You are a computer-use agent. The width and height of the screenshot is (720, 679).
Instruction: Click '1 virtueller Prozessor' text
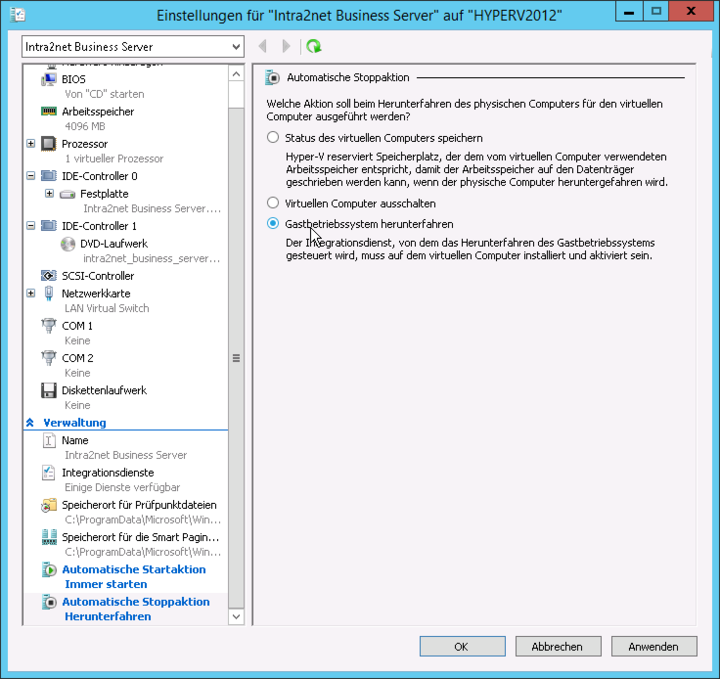pos(114,158)
